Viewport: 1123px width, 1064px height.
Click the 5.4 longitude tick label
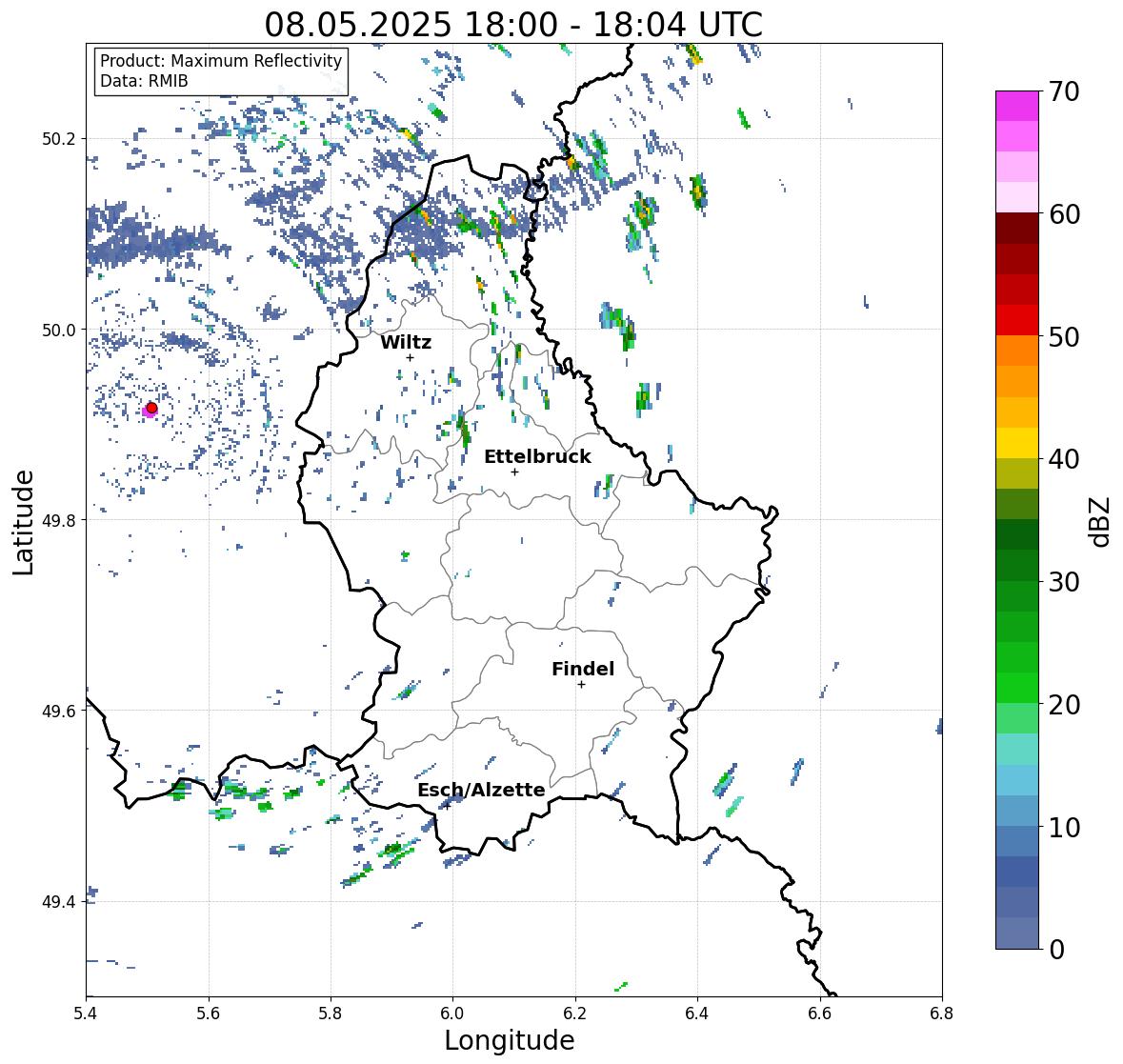coord(86,1013)
